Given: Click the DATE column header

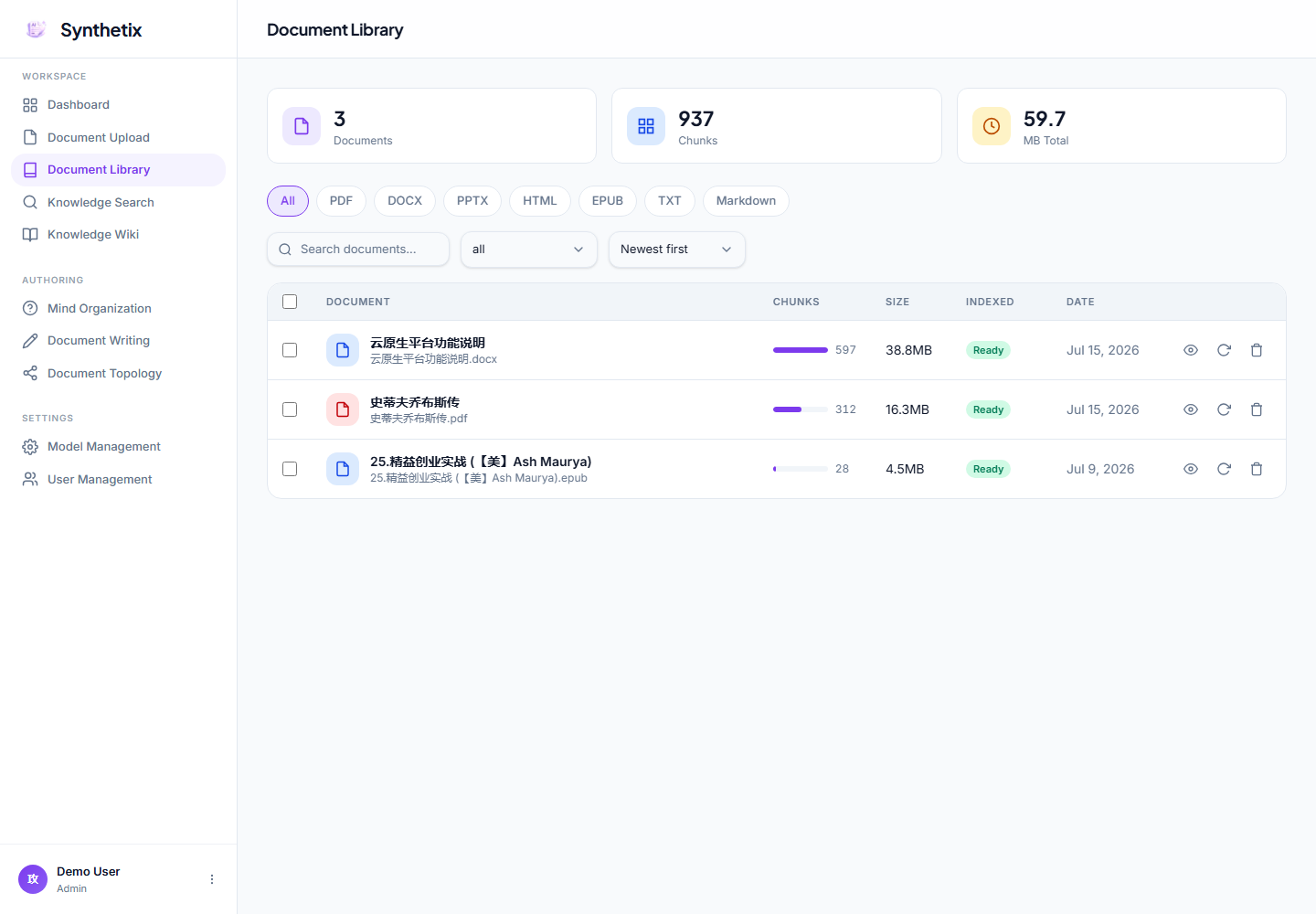Looking at the screenshot, I should (1080, 302).
